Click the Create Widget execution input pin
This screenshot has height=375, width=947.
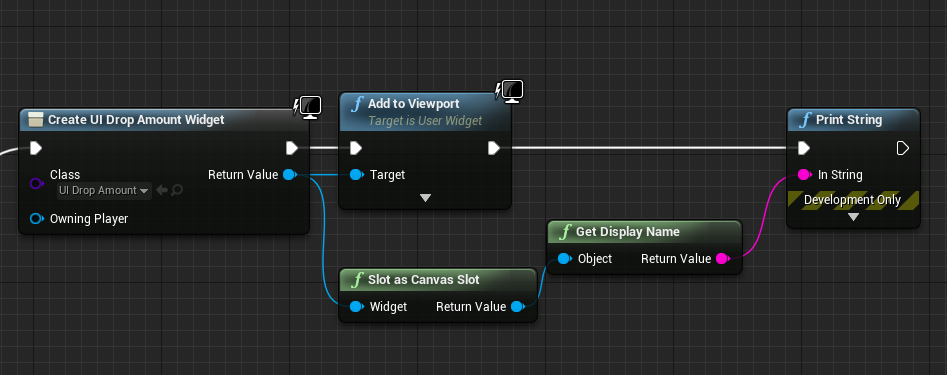(x=36, y=148)
